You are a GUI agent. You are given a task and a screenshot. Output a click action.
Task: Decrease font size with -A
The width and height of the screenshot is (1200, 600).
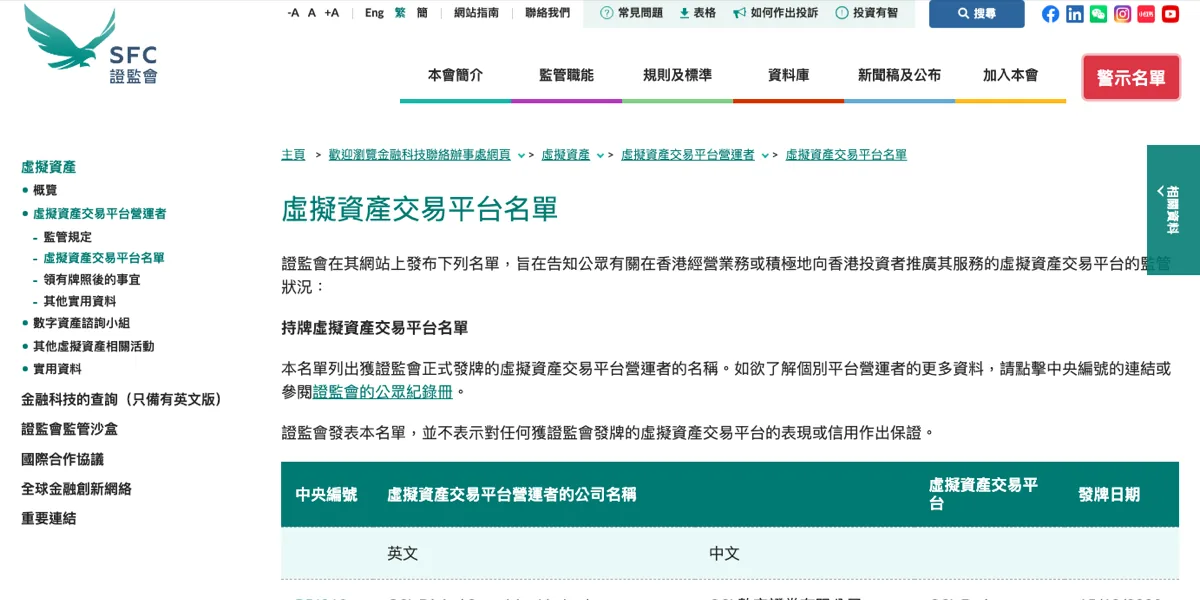point(293,13)
